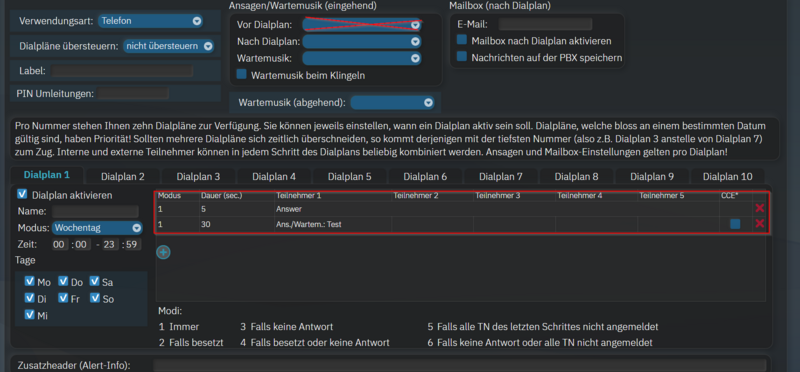Click the Teilnehmer 2 cell of Test row
The height and width of the screenshot is (372, 800).
pos(432,224)
